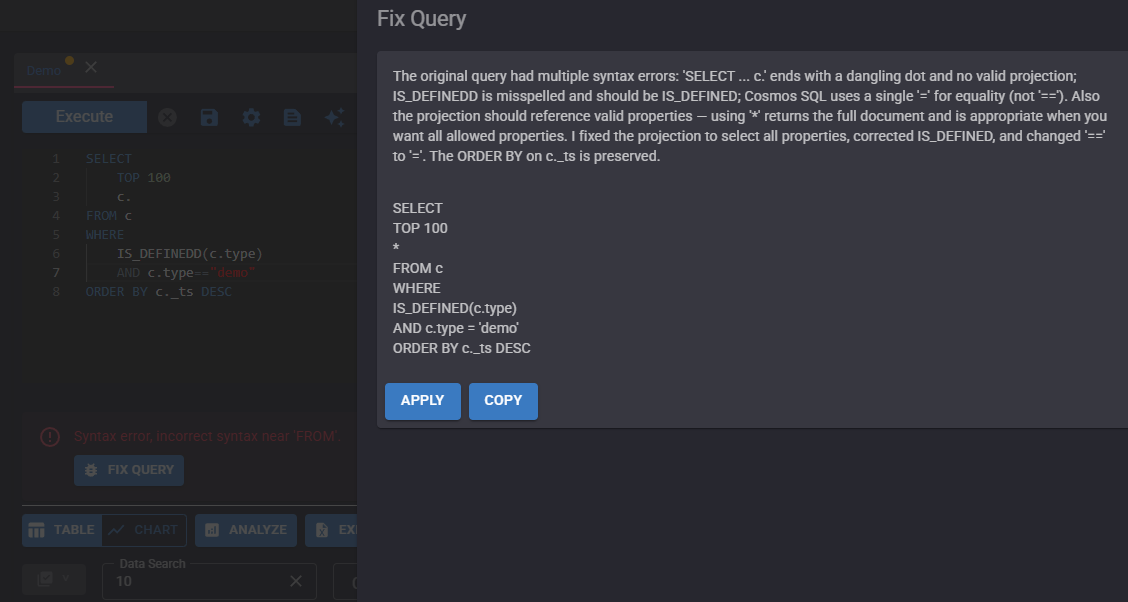Trigger the AI sparkles assistant icon

coord(334,117)
